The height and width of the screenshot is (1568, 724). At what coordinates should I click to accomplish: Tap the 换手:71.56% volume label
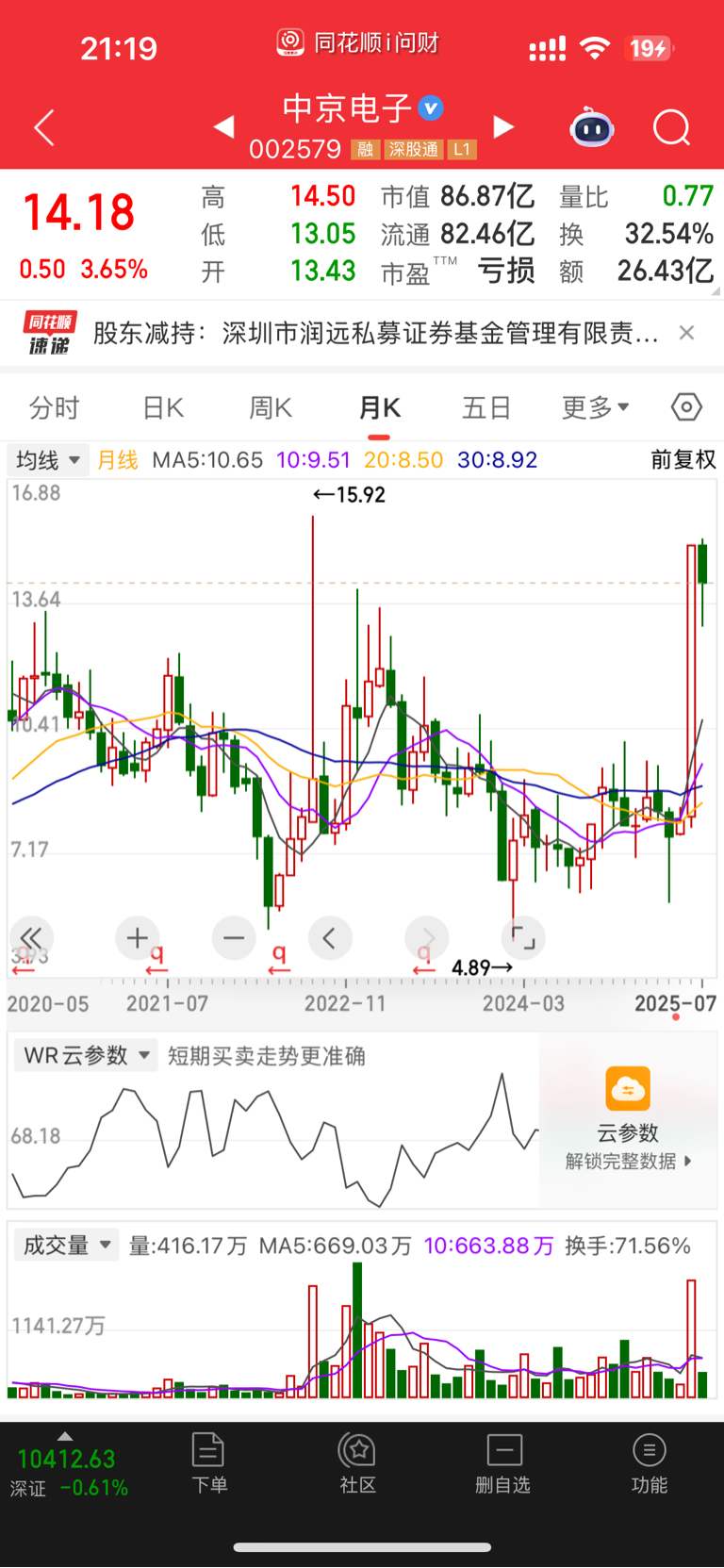(x=628, y=1246)
